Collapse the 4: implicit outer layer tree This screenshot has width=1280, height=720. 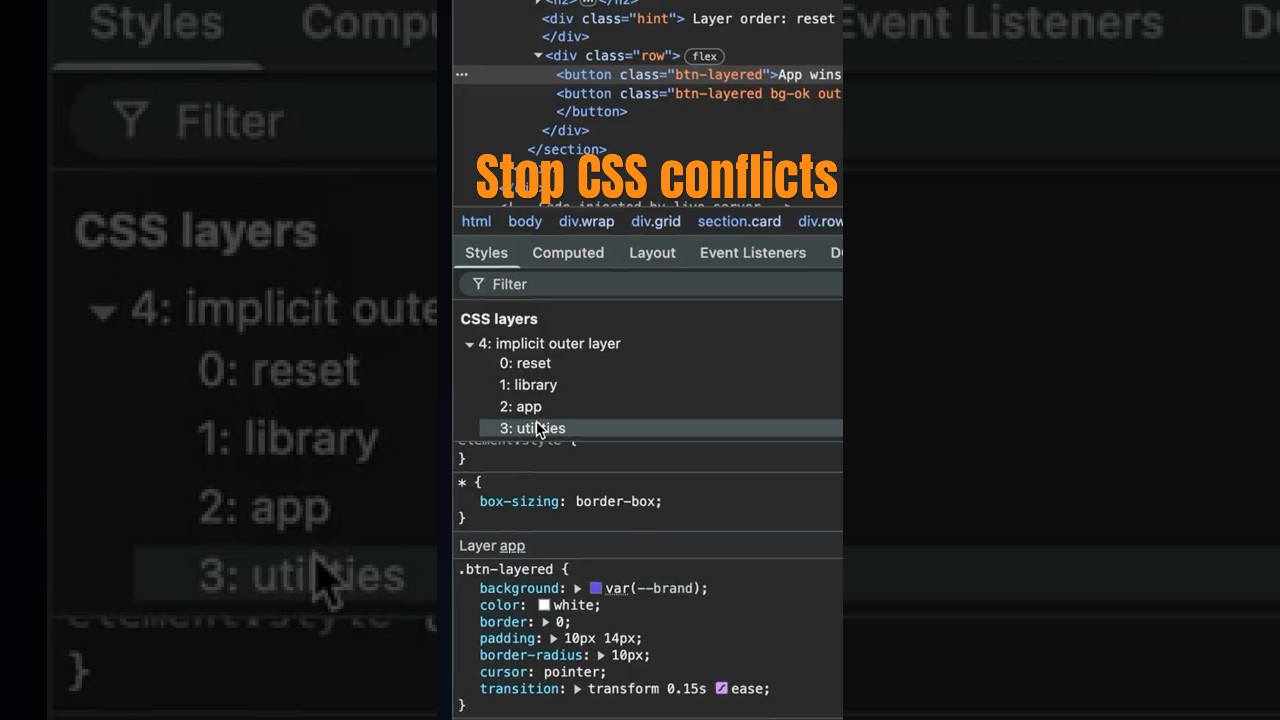coord(469,344)
